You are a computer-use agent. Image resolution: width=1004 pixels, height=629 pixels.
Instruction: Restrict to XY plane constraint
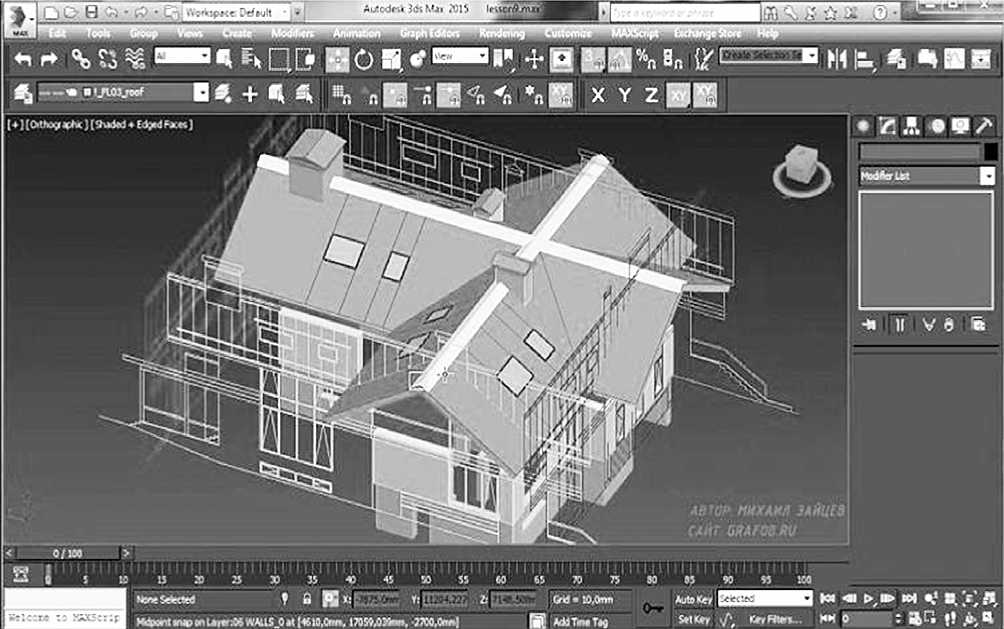tap(678, 95)
